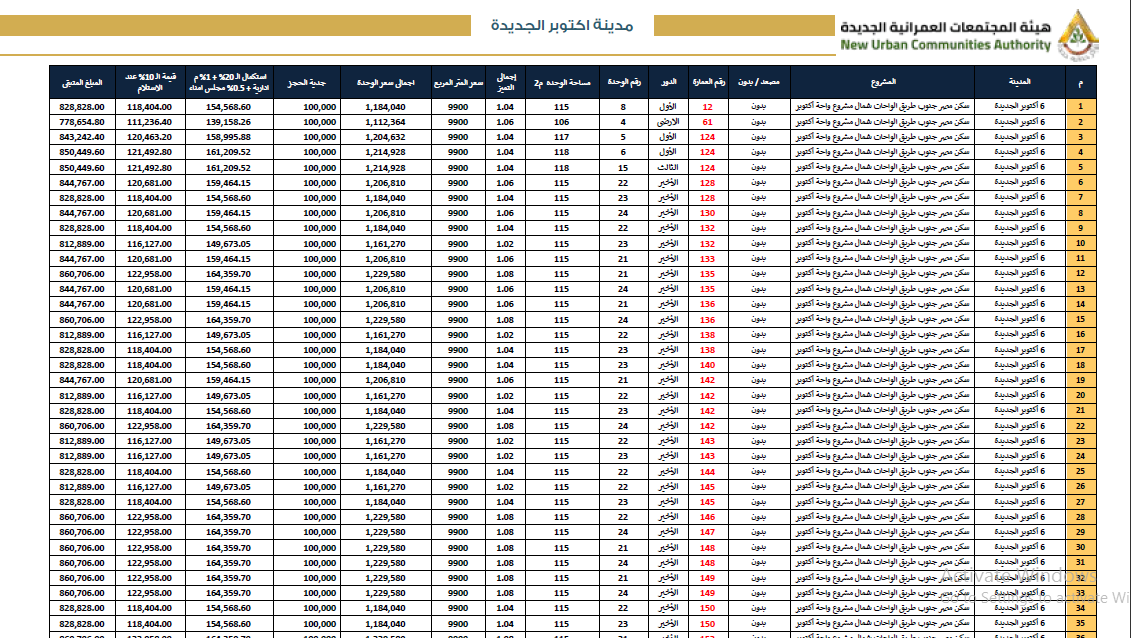Viewport: 1131px width, 638px height.
Task: Click total price 1,214,928 in row 4
Action: coord(385,152)
